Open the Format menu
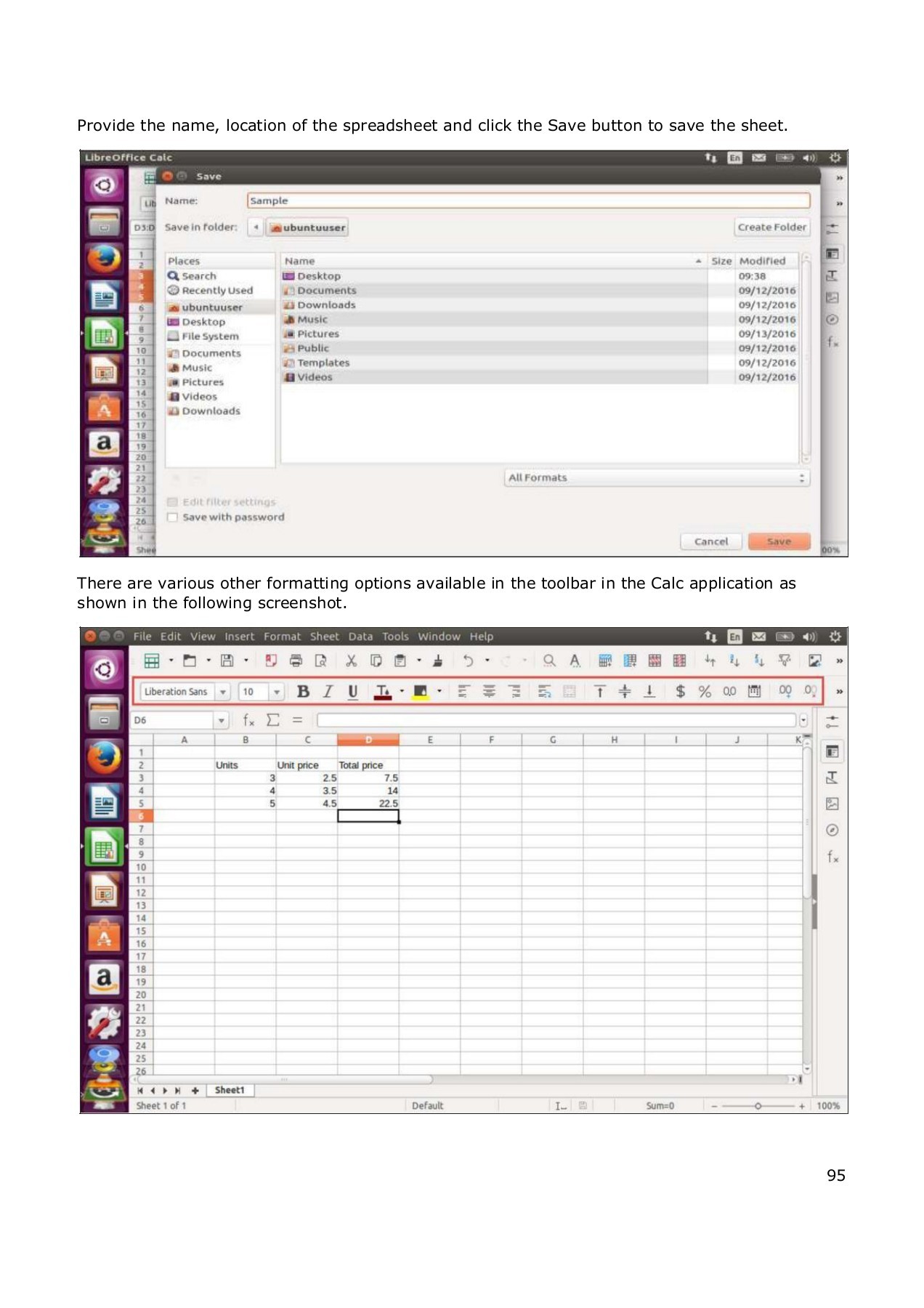The height and width of the screenshot is (1308, 924). 282,637
